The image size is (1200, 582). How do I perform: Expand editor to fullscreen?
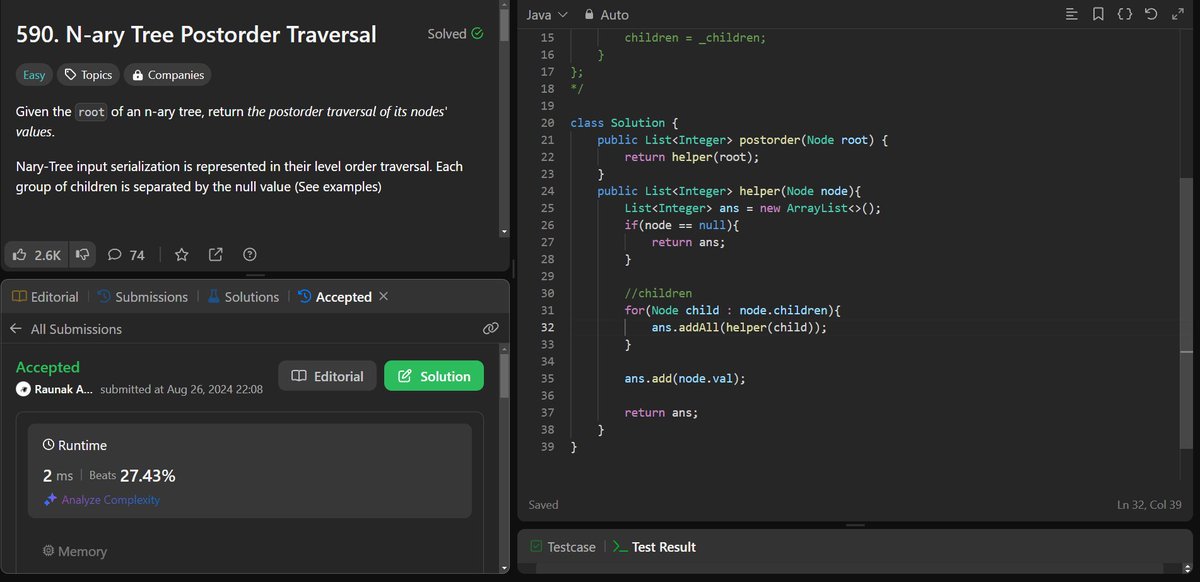click(x=1177, y=15)
